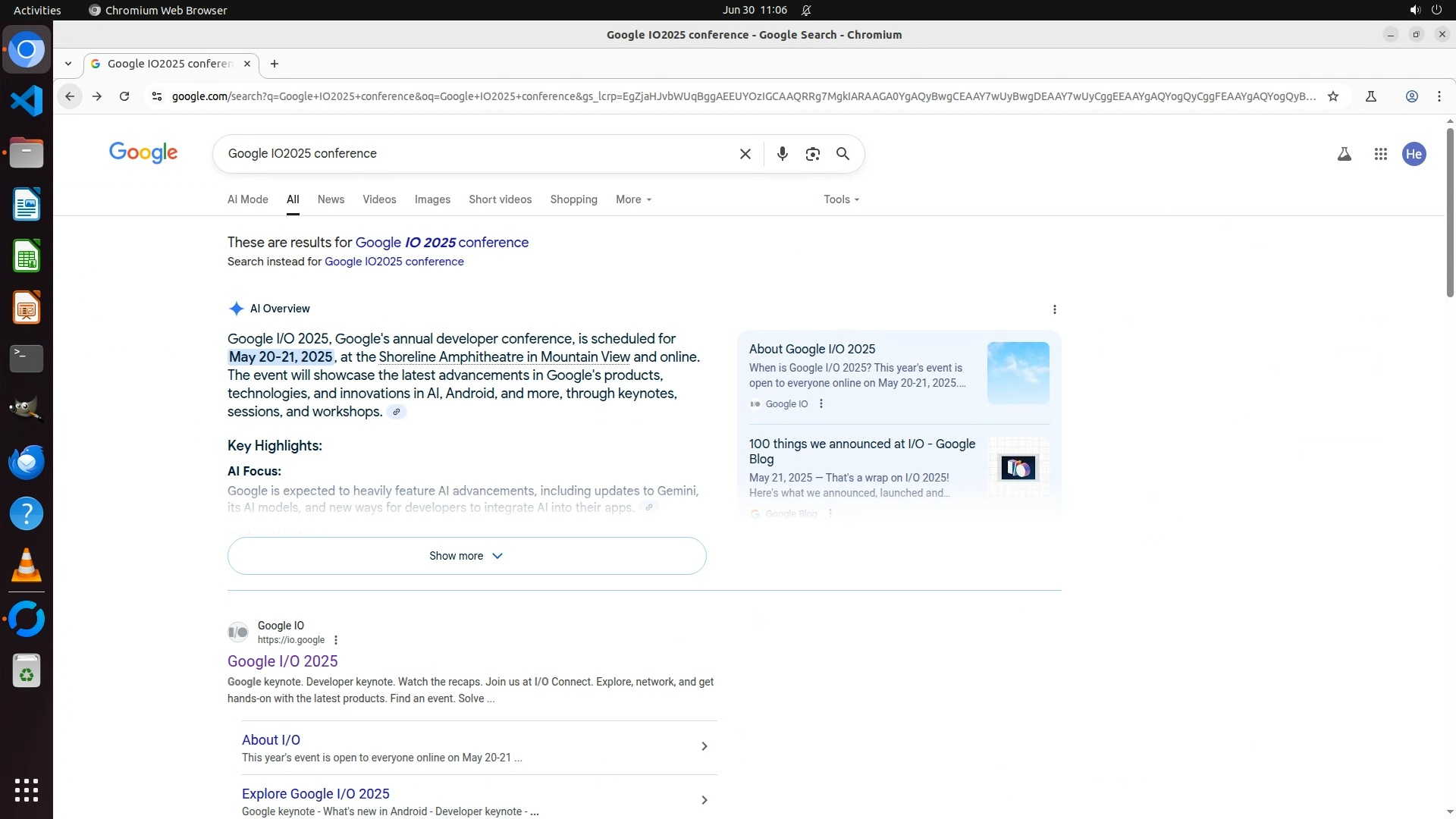
Task: Search instead for Google IO2025 conference
Action: point(394,262)
